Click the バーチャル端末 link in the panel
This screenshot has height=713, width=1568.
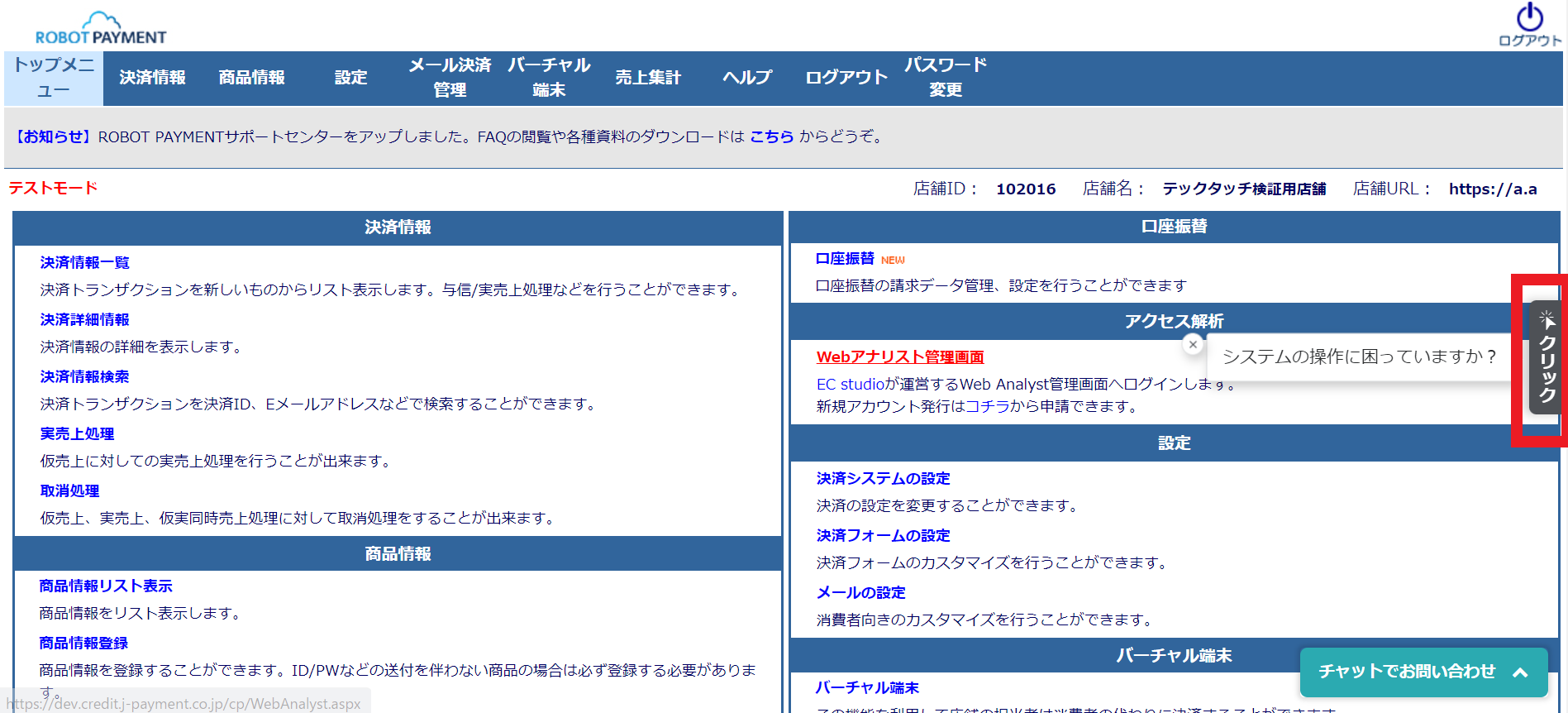[867, 687]
